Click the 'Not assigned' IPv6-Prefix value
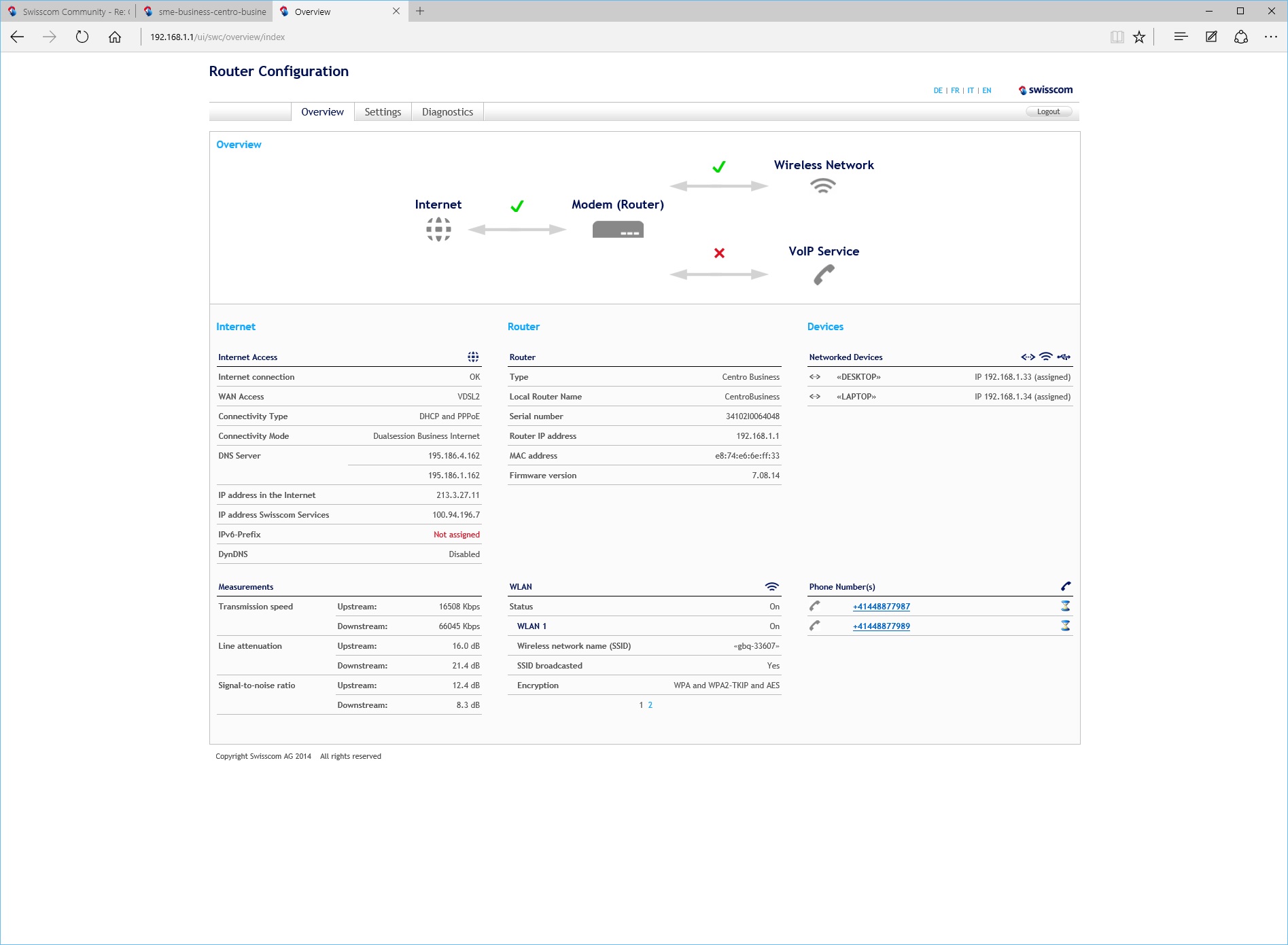Screen dimensions: 1288x945 pos(457,535)
